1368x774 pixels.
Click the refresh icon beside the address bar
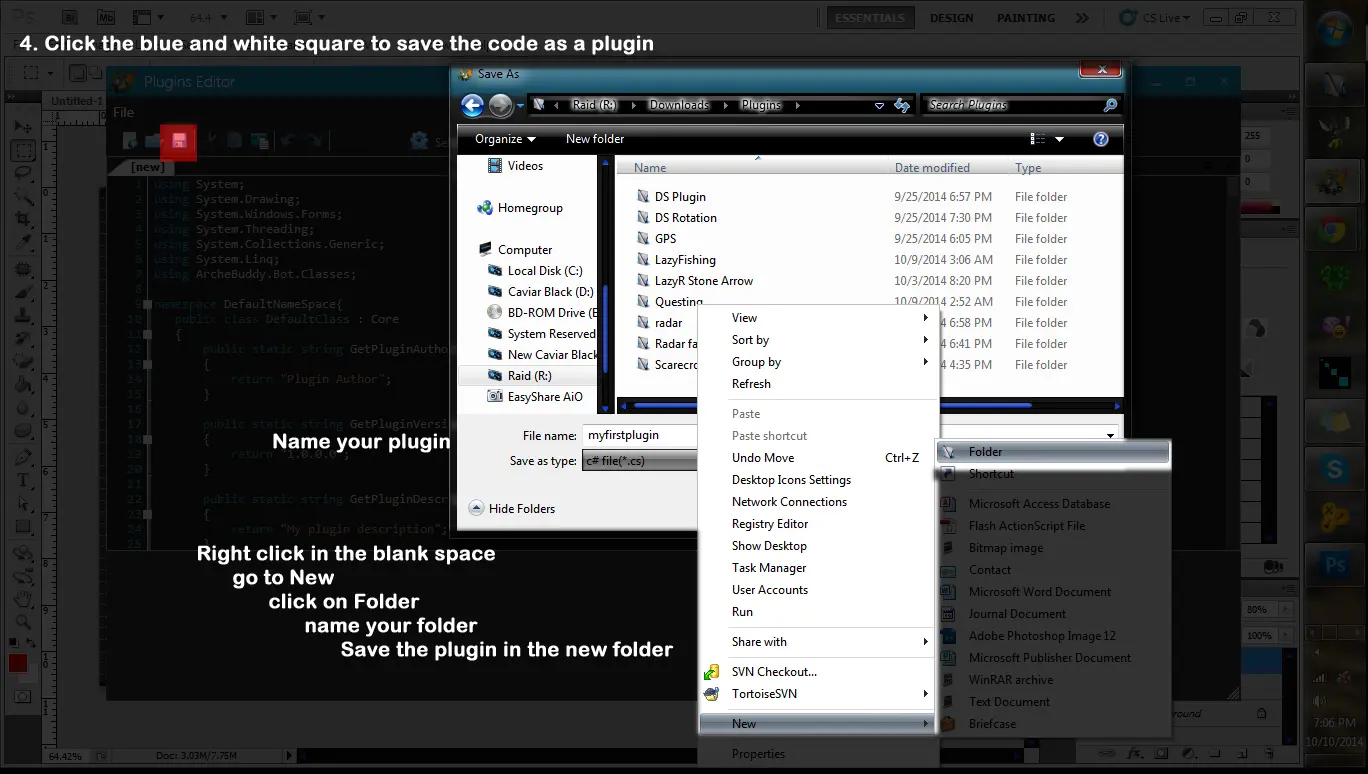[902, 105]
